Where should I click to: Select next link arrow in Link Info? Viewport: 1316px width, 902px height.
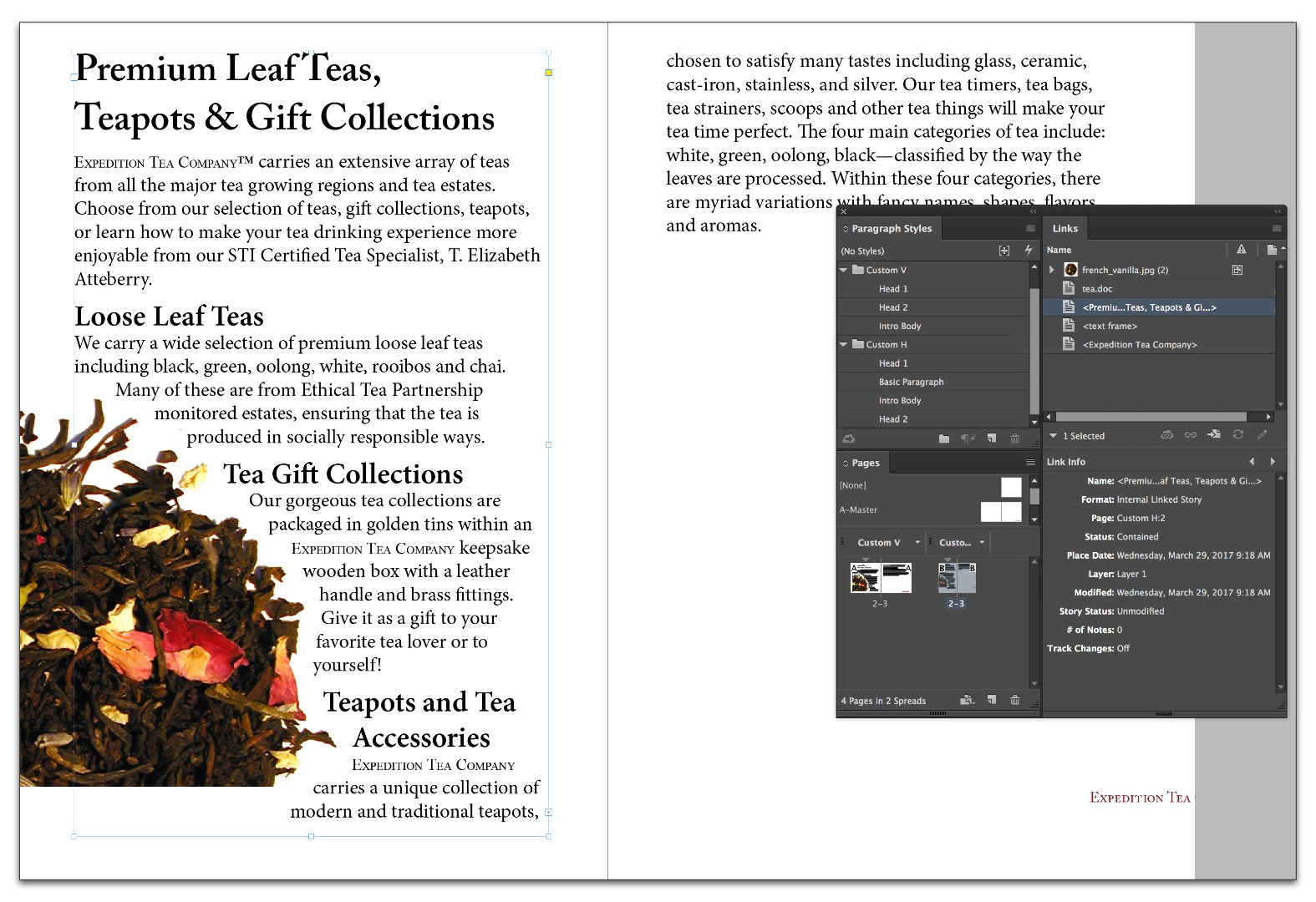[1273, 462]
